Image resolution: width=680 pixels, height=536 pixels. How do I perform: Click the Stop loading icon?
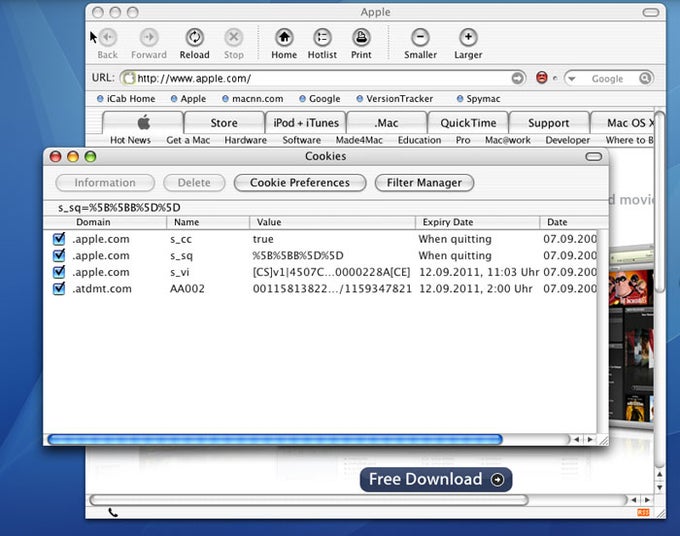(234, 38)
